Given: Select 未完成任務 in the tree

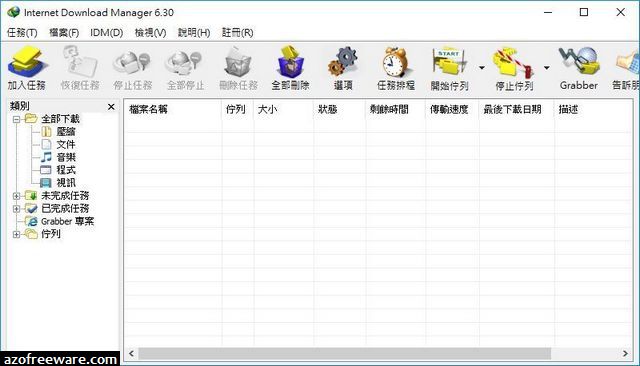Looking at the screenshot, I should (x=65, y=195).
